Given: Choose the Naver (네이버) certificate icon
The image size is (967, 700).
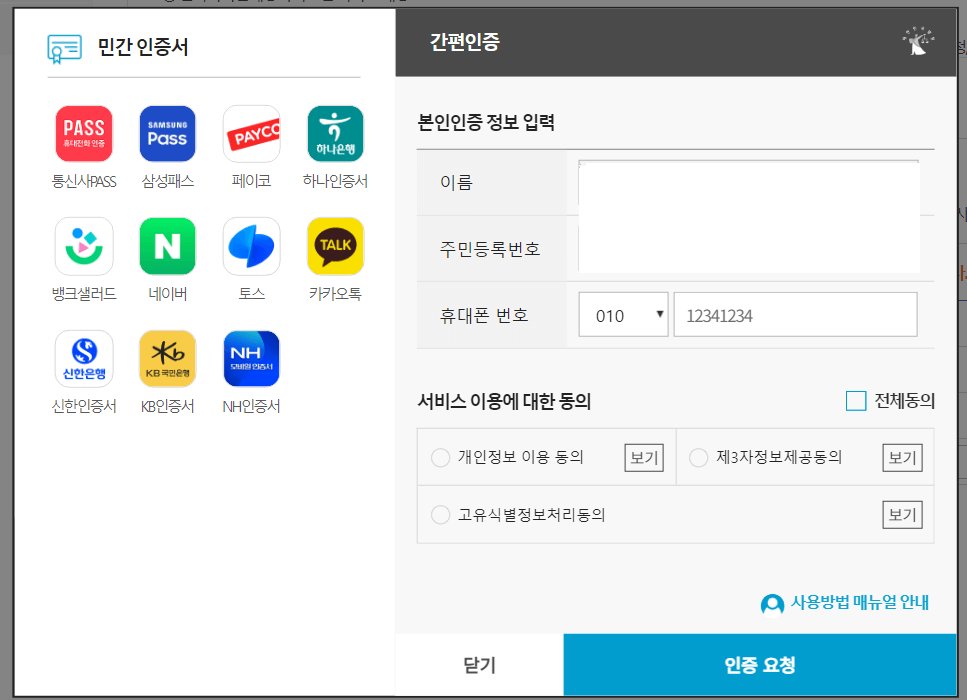Looking at the screenshot, I should pos(167,246).
